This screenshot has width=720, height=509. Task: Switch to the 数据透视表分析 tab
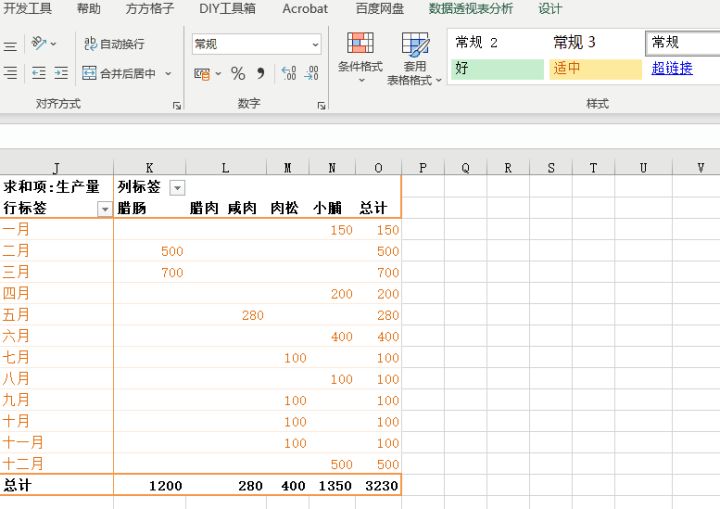point(470,9)
